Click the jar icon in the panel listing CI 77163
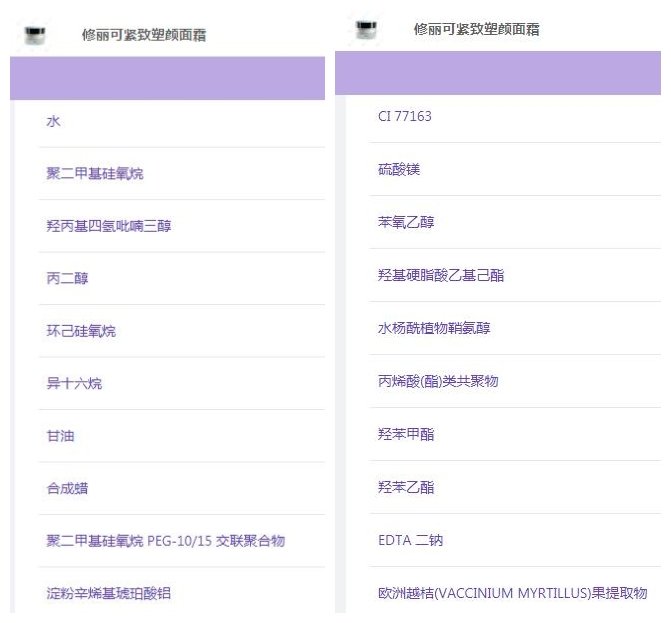The height and width of the screenshot is (623, 671). click(x=367, y=29)
